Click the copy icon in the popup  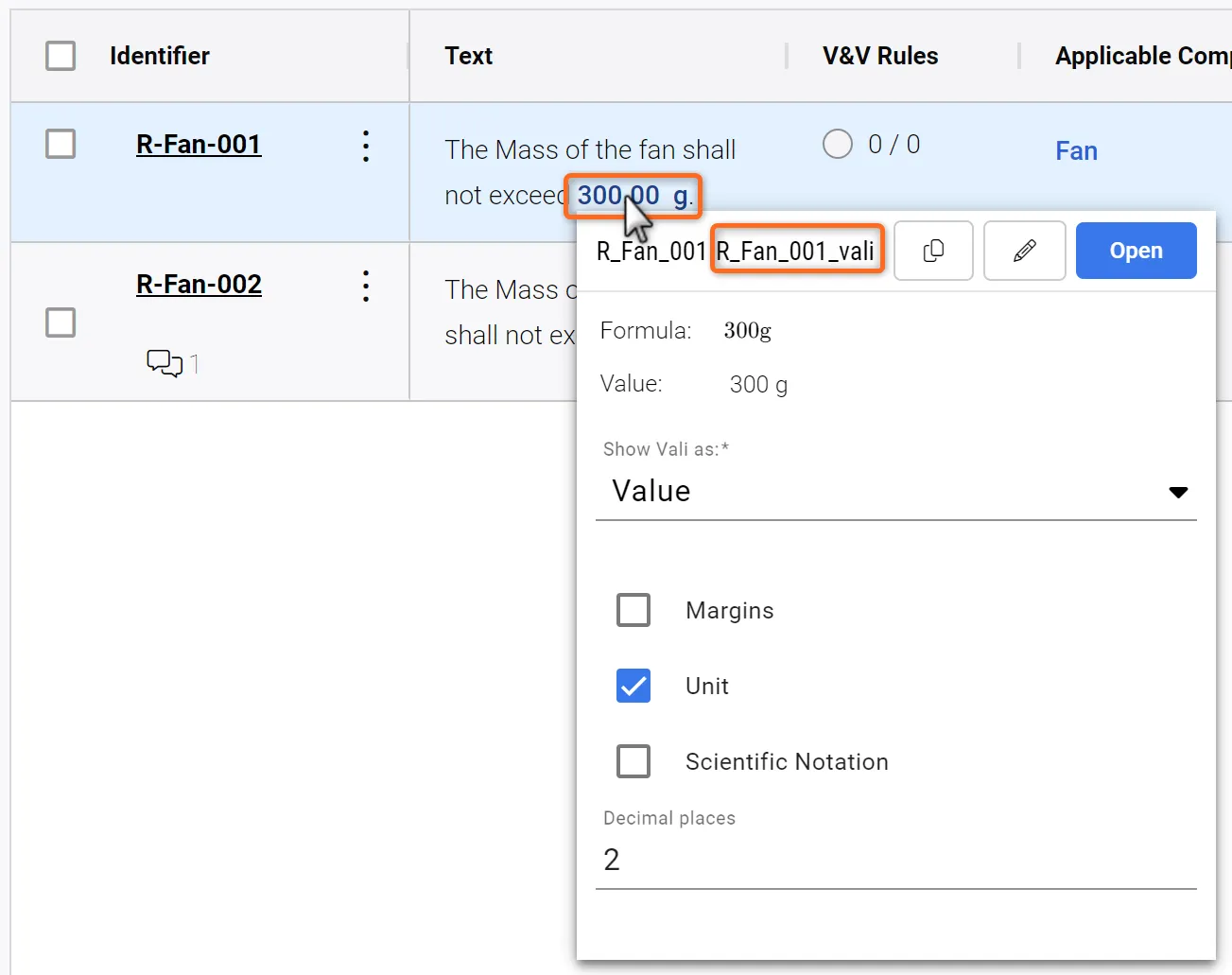tap(933, 251)
